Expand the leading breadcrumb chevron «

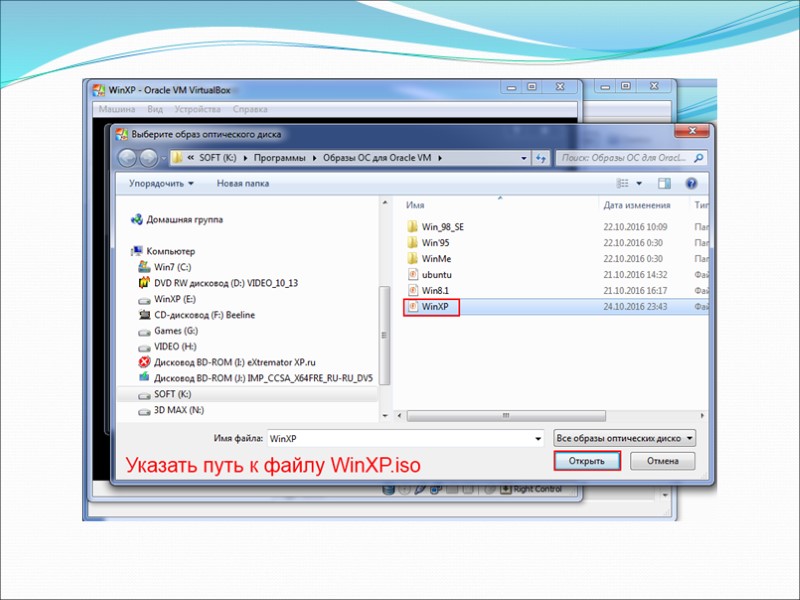tap(190, 158)
